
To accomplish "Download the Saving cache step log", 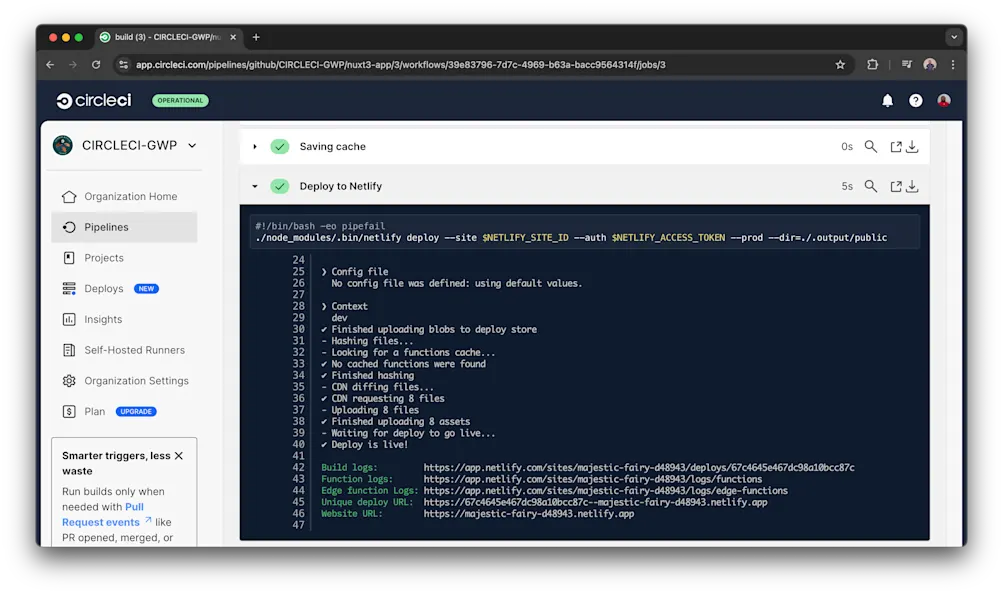I will (x=912, y=146).
